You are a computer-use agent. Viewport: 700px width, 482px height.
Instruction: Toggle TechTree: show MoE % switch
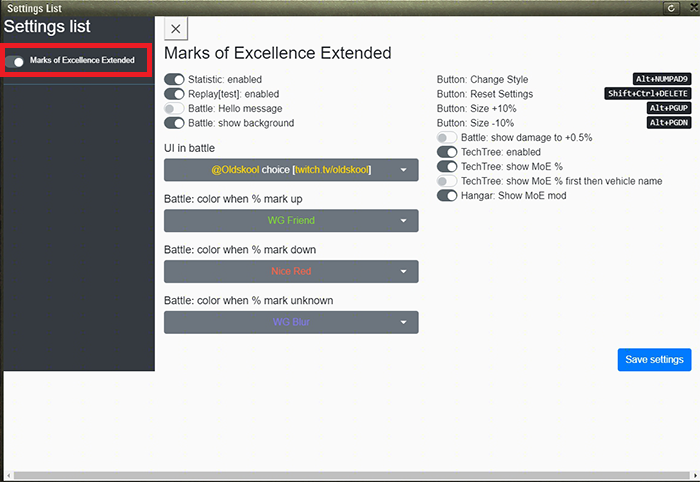click(447, 166)
